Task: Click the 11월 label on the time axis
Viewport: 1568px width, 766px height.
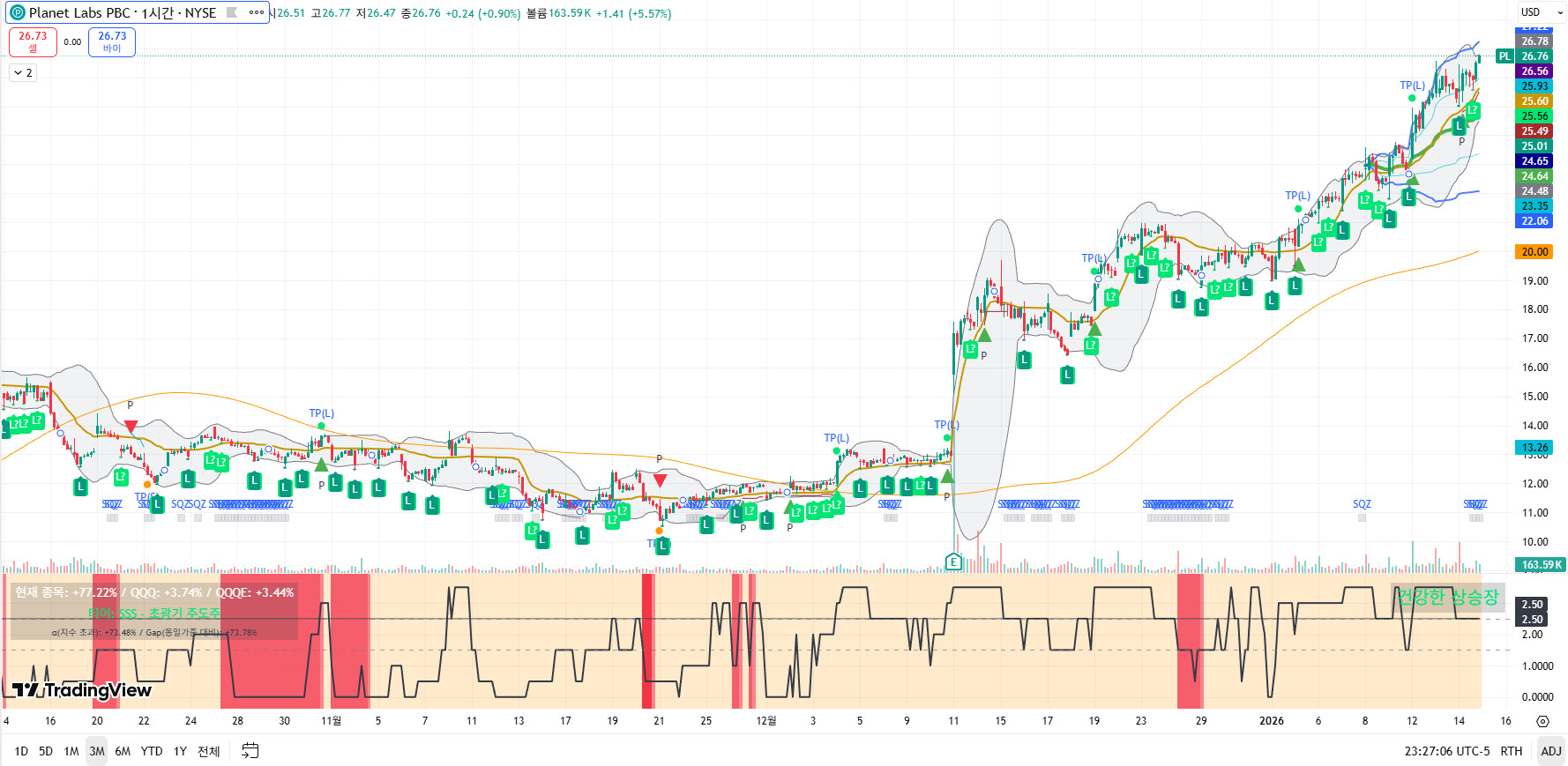Action: 331,721
